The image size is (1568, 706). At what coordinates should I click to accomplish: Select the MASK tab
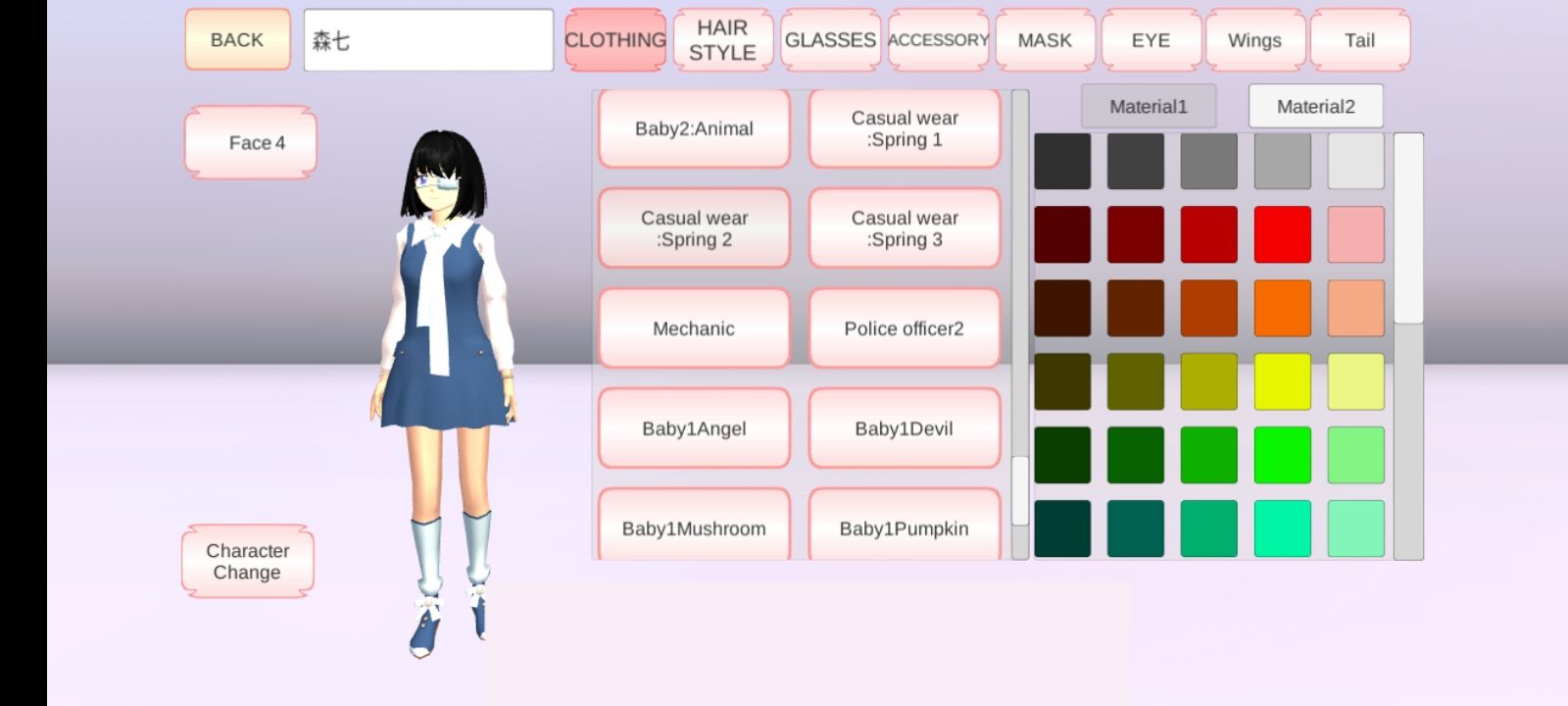pos(1045,40)
